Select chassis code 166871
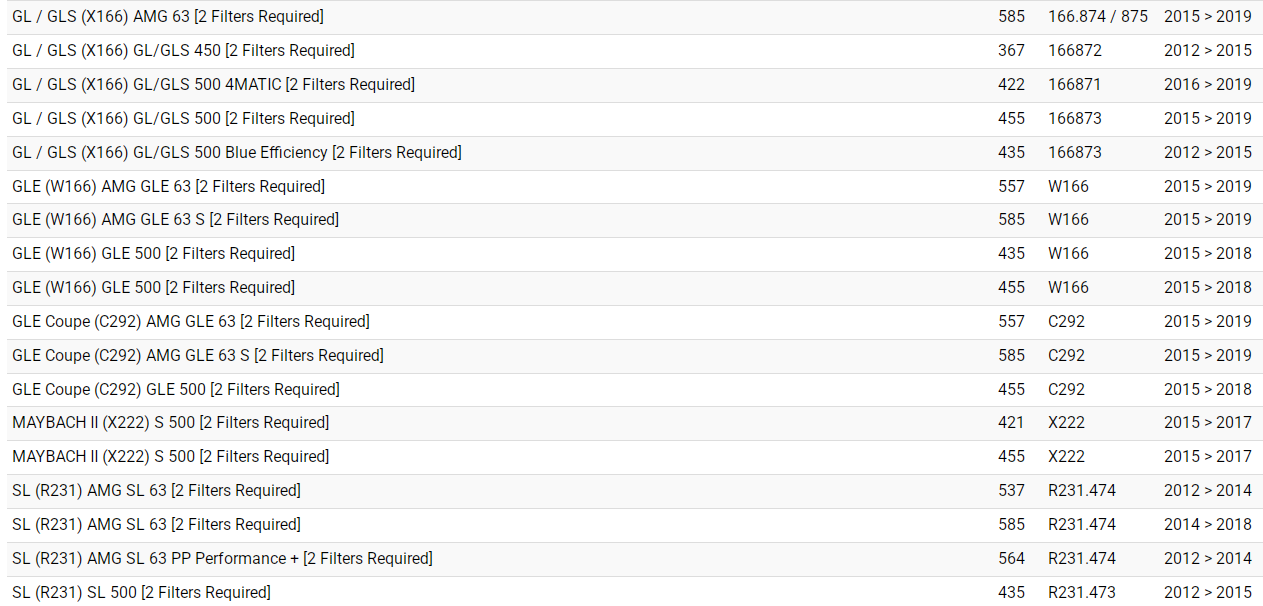This screenshot has height=606, width=1263. (x=1074, y=85)
